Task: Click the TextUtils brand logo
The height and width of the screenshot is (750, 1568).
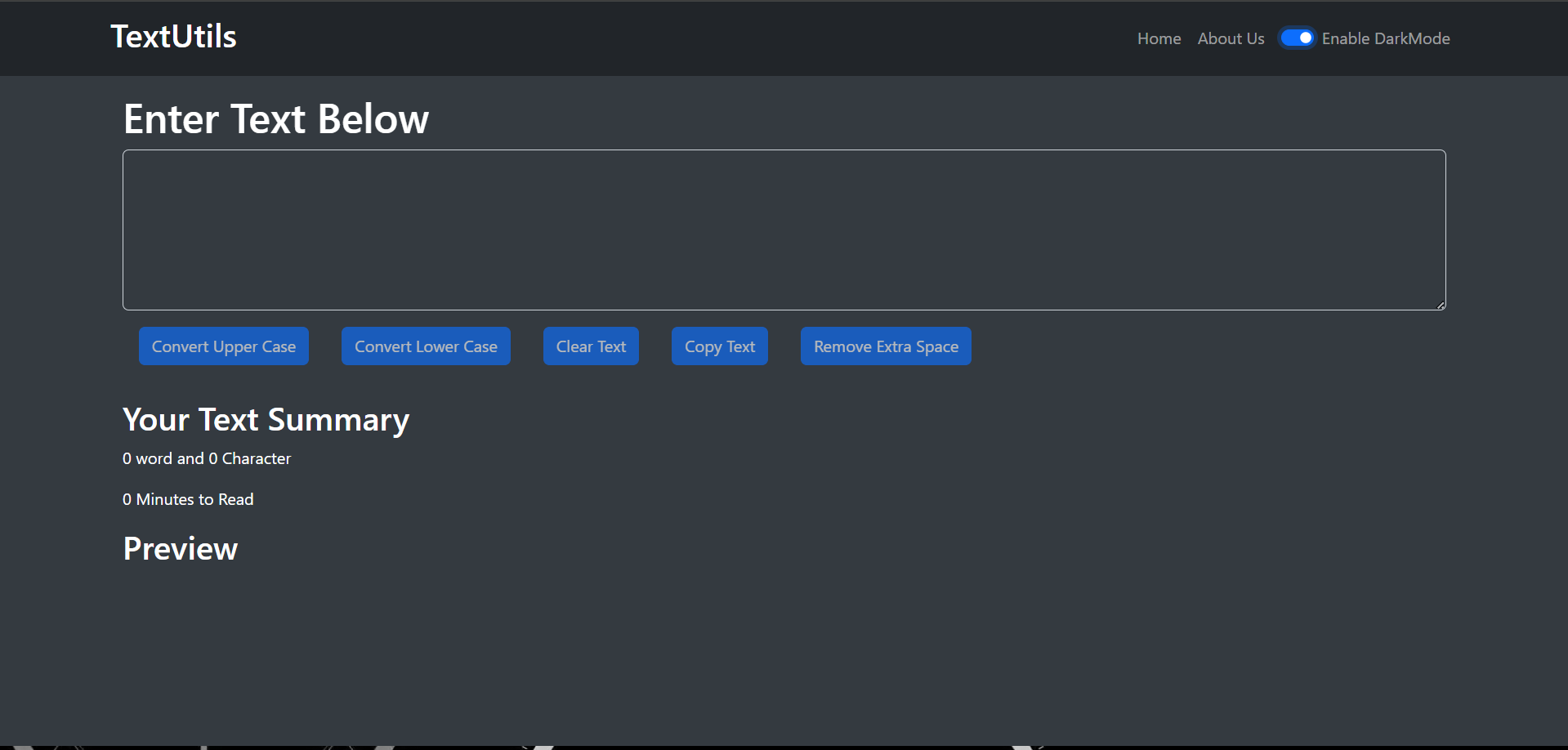Action: pos(173,37)
